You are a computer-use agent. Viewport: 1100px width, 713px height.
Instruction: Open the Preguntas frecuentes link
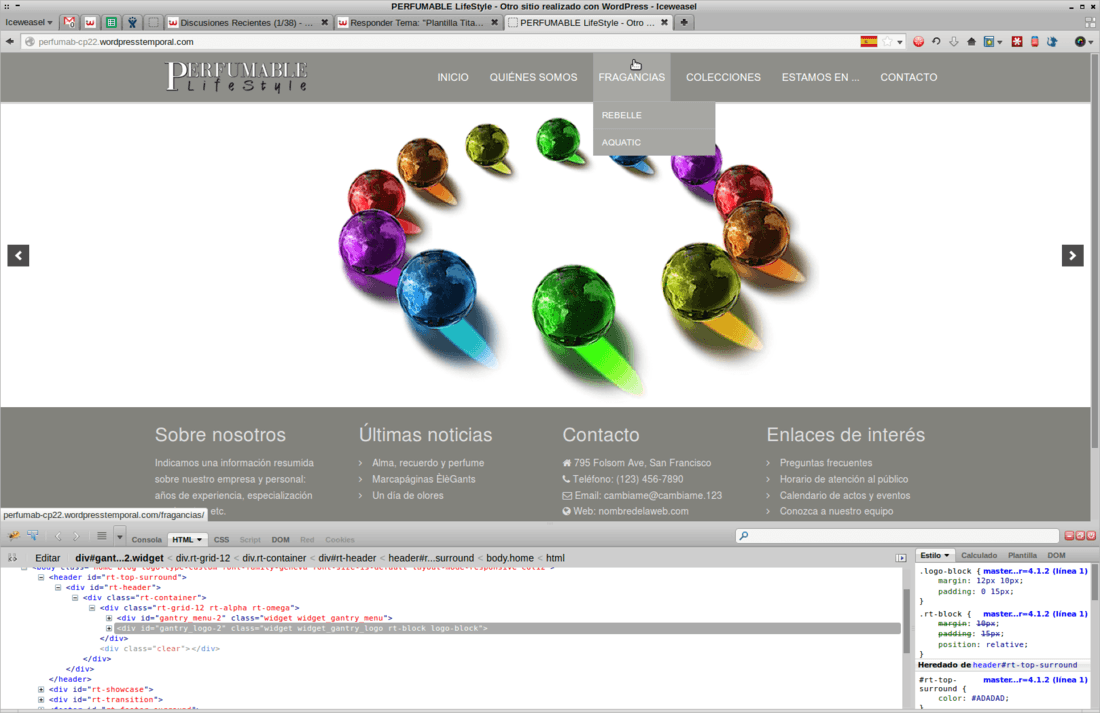coord(826,462)
